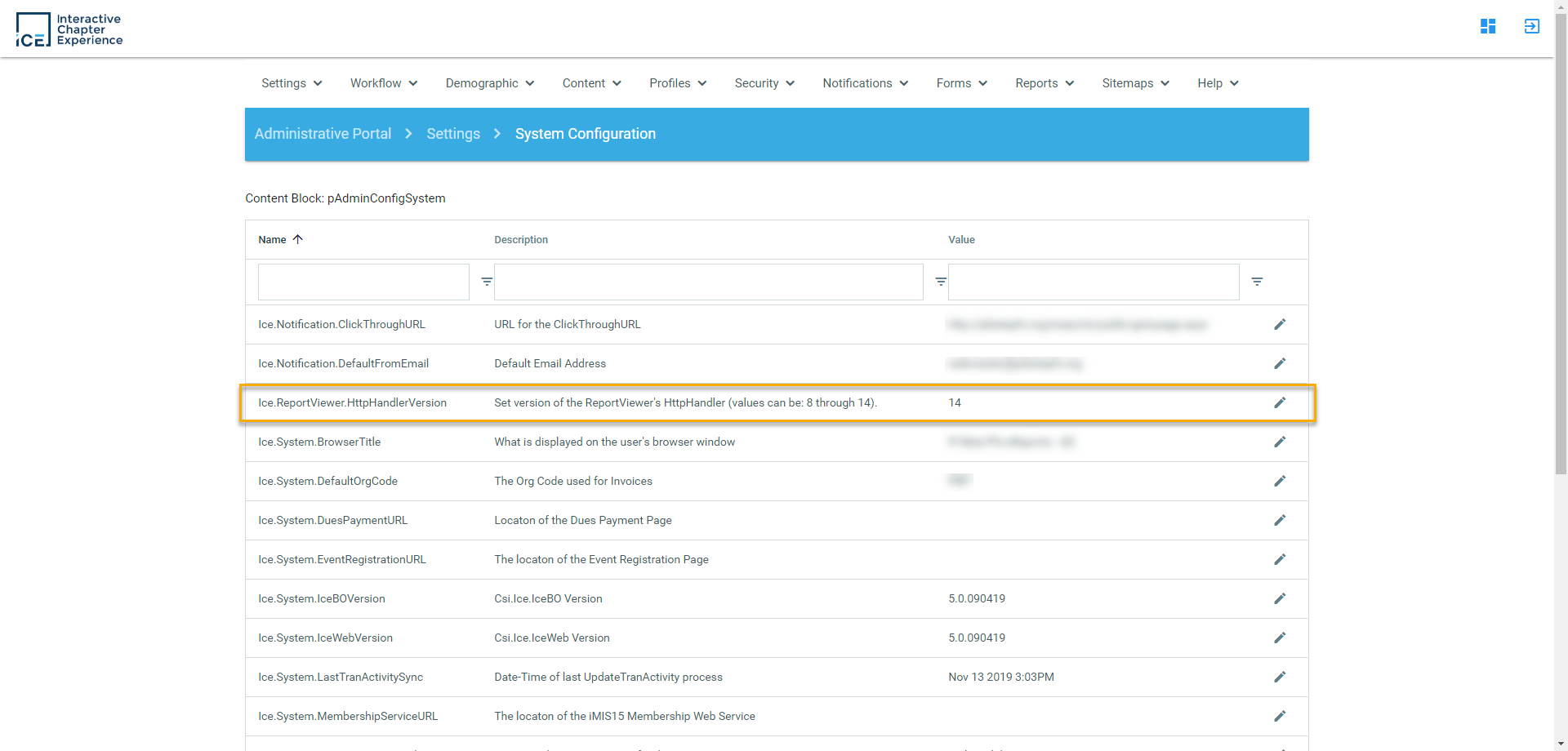Click the Settings breadcrumb link
This screenshot has width=1568, height=751.
[453, 134]
